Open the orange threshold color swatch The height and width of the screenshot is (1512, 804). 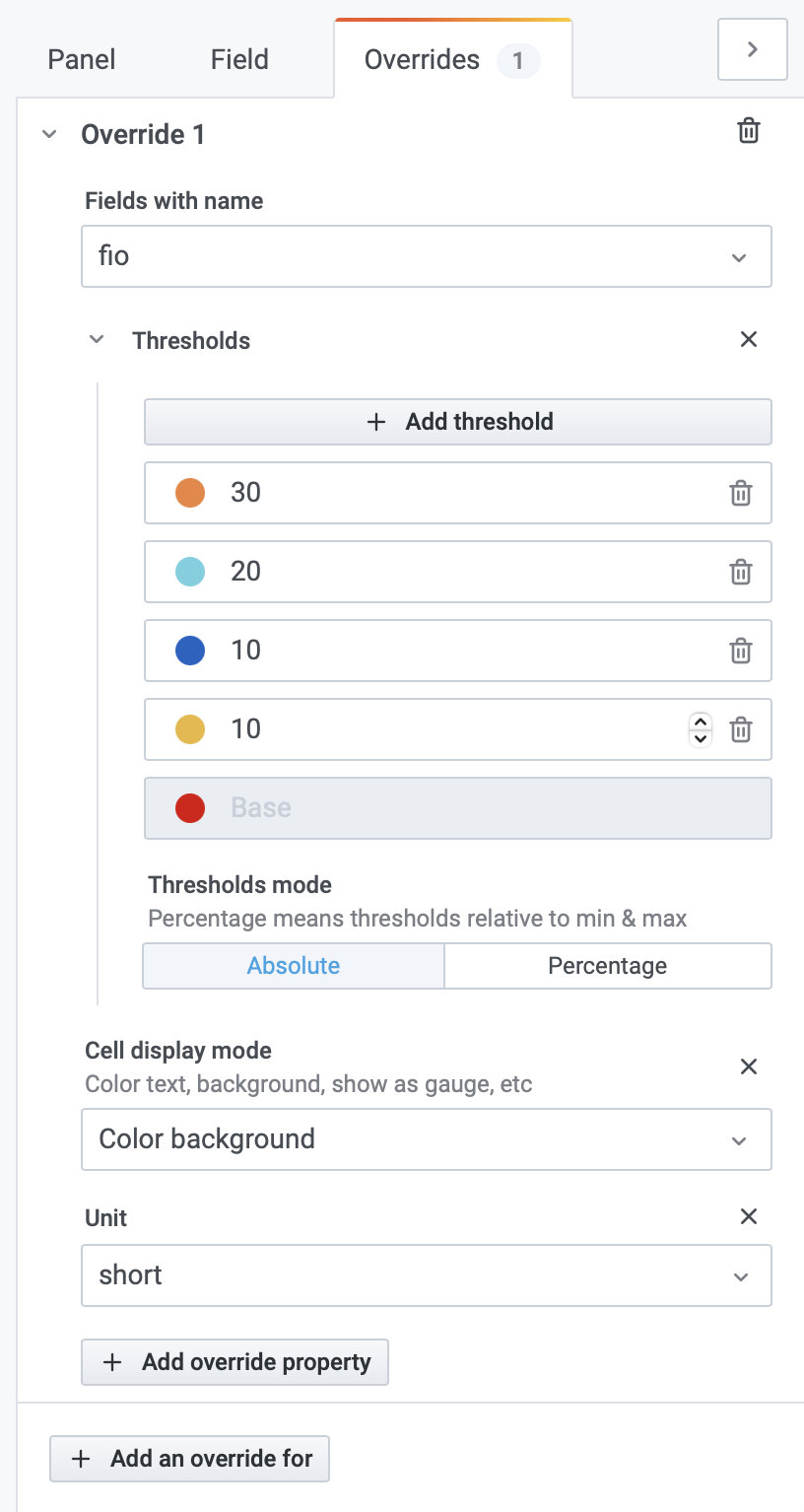click(189, 493)
